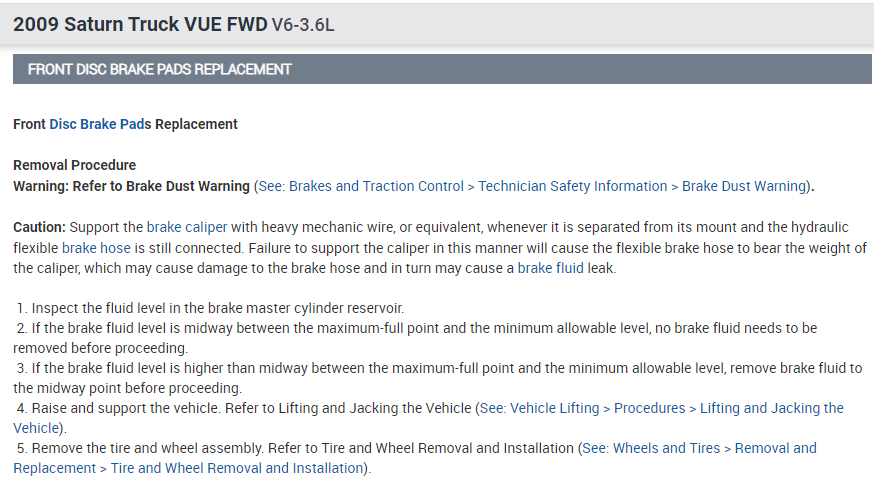Click the brake fluid hyperlink

[x=550, y=269]
